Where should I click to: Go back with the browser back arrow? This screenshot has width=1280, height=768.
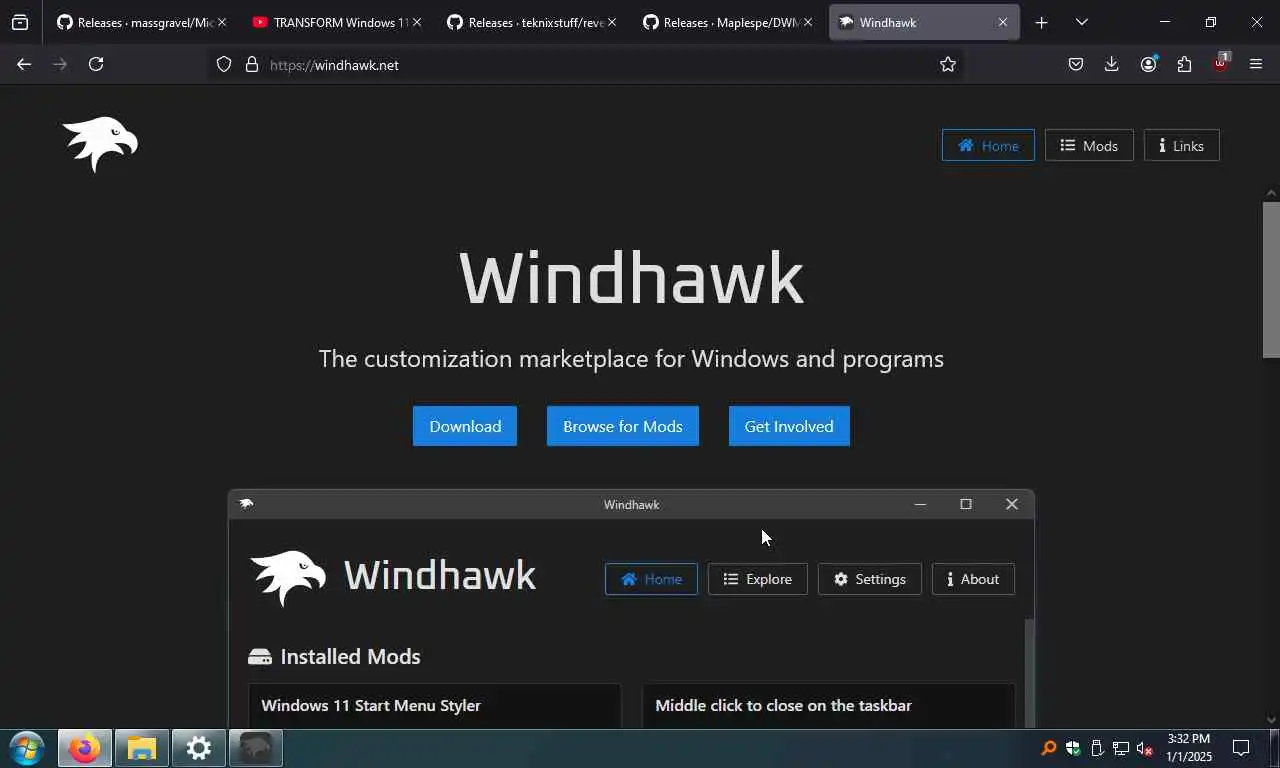click(x=24, y=64)
